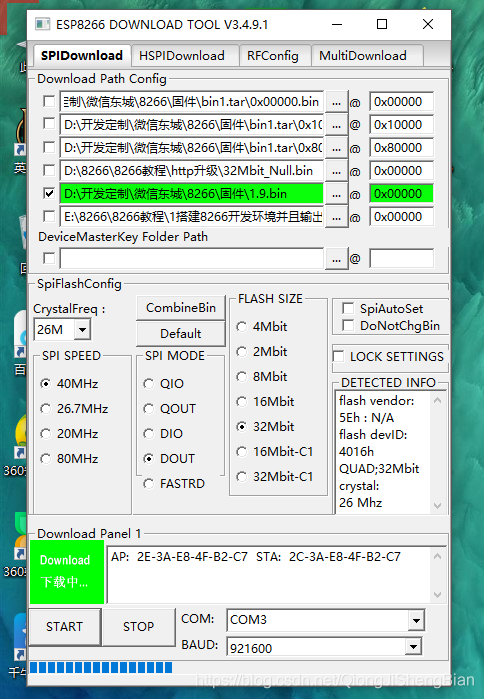Click the 'QUAD;32Mbit' detected info line
Image resolution: width=484 pixels, height=699 pixels.
[379, 469]
